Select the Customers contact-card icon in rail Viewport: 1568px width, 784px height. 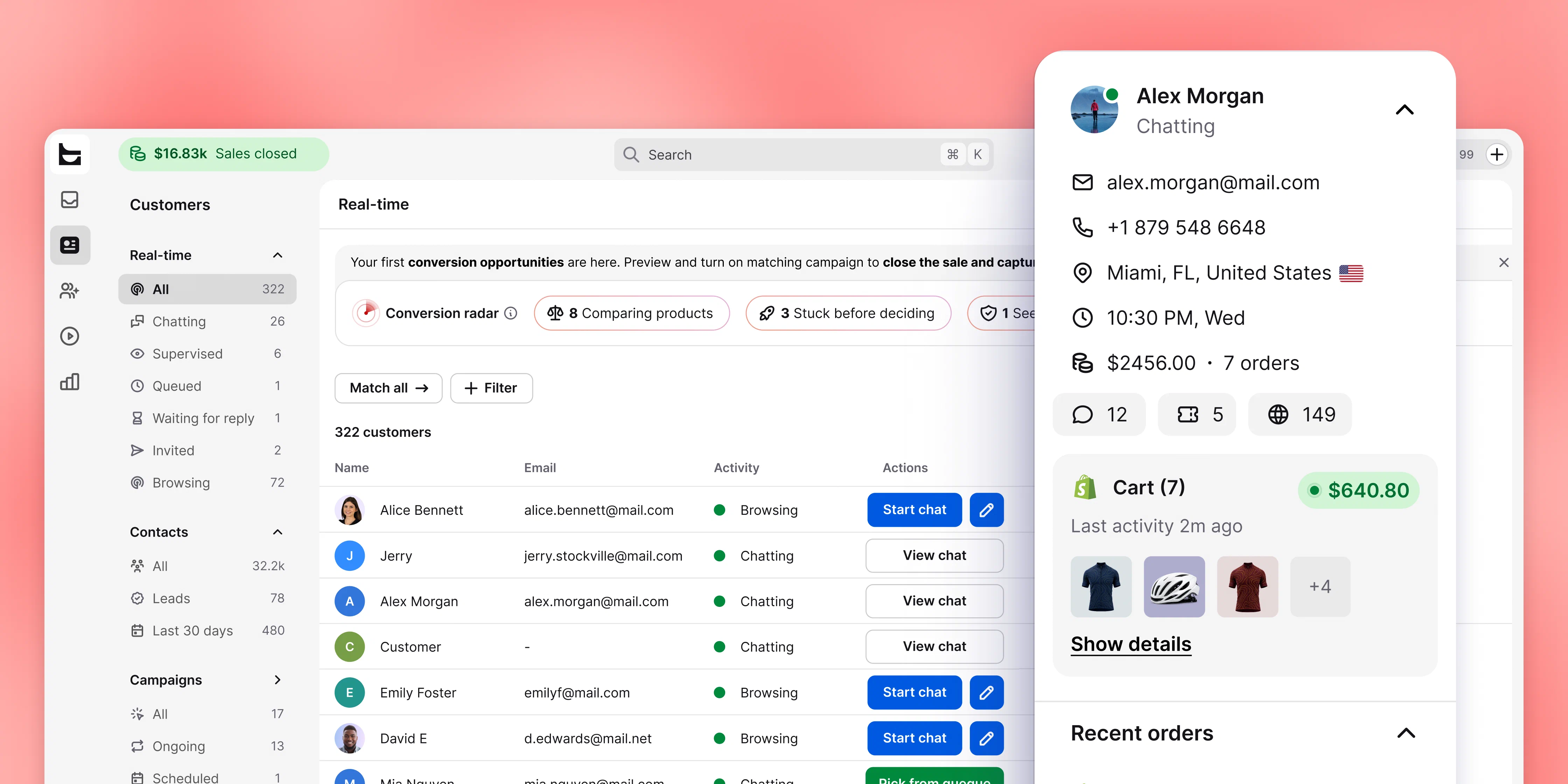[x=70, y=245]
